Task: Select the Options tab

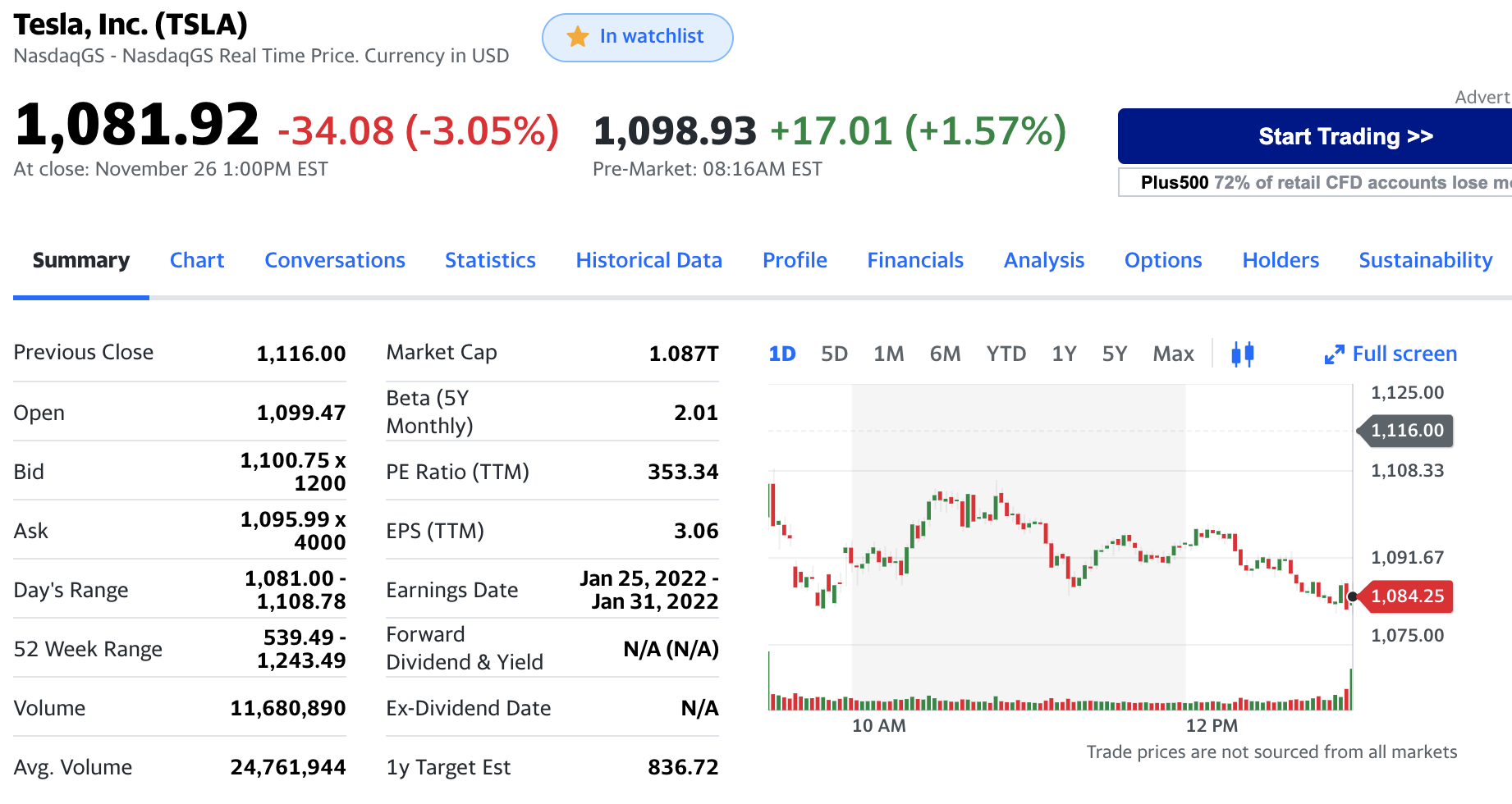Action: (x=1163, y=260)
